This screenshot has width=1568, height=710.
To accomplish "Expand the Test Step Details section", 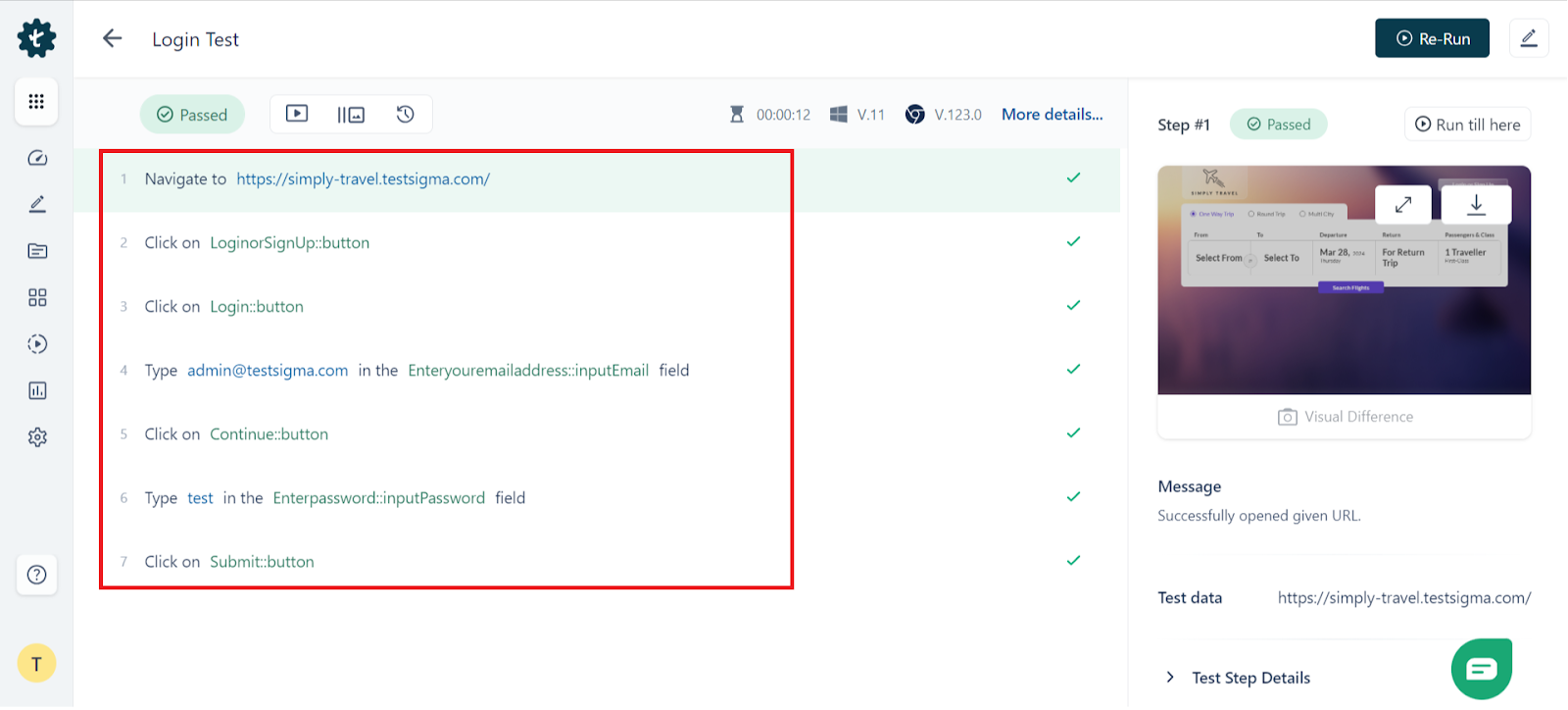I will click(x=1238, y=678).
